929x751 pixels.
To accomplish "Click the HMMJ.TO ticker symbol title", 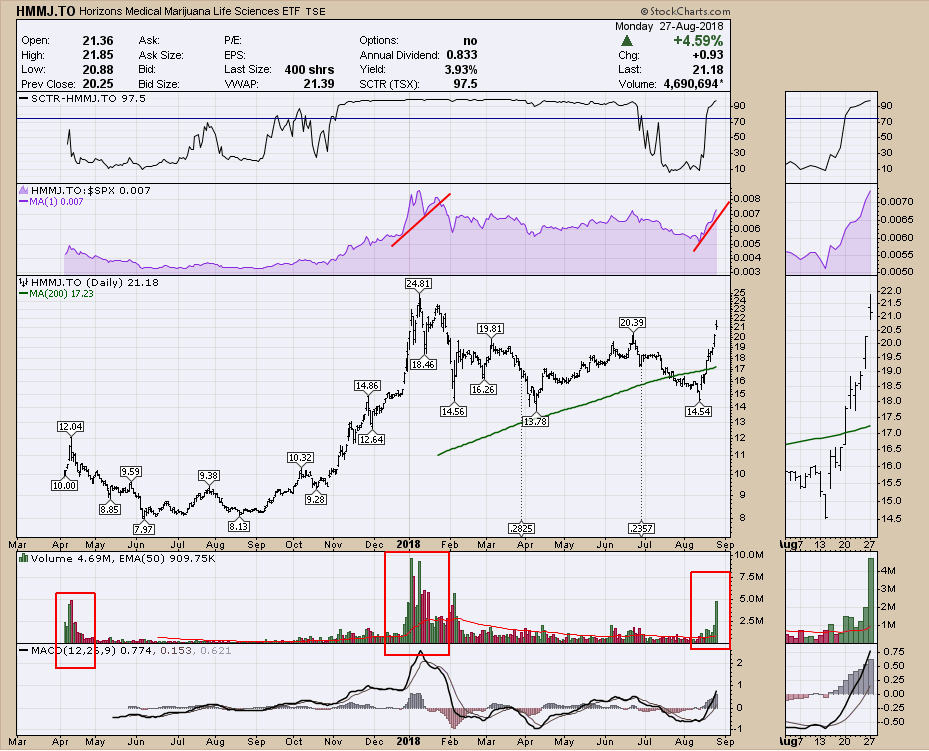I will tap(46, 11).
